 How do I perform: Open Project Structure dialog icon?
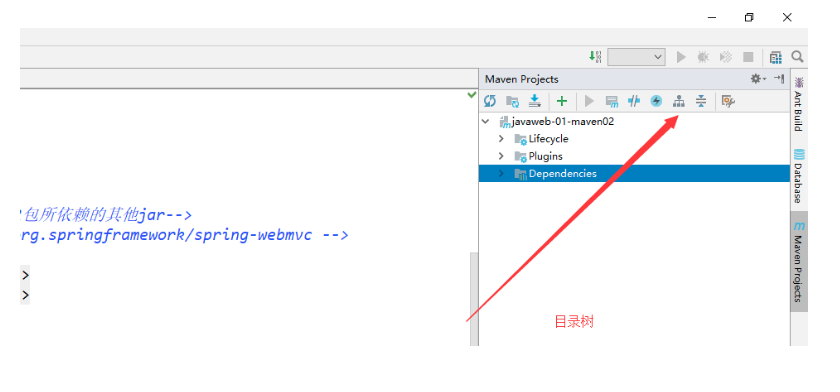775,57
